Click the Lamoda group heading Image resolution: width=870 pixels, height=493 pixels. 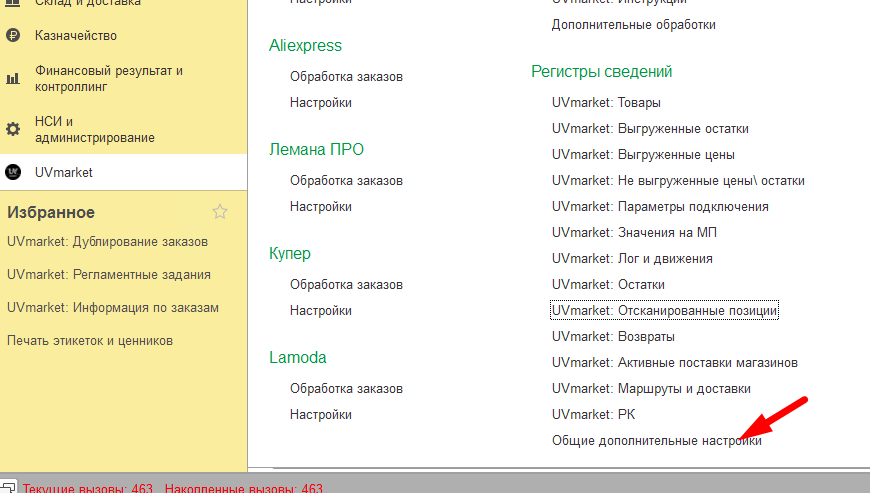[297, 358]
